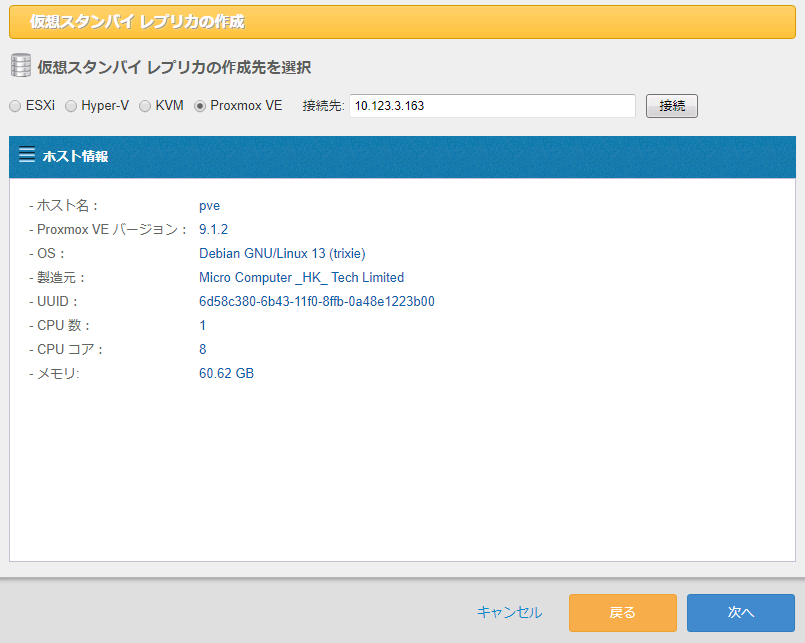Click the キャンセル link
The width and height of the screenshot is (805, 643).
(509, 612)
